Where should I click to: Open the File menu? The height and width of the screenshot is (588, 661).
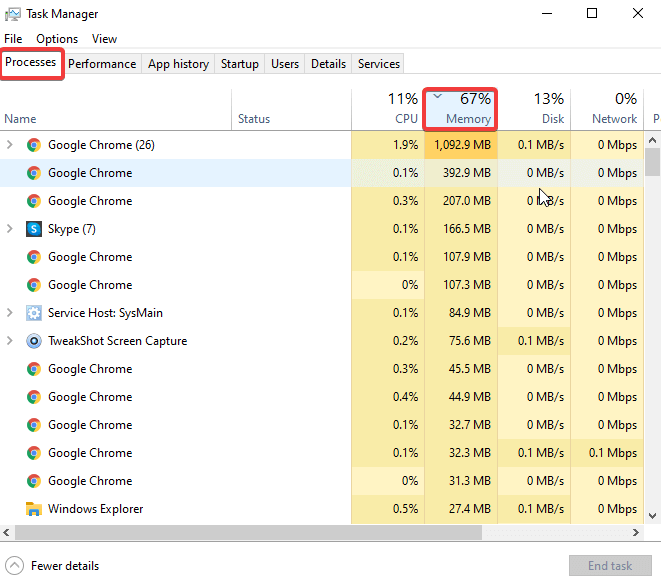click(x=13, y=39)
